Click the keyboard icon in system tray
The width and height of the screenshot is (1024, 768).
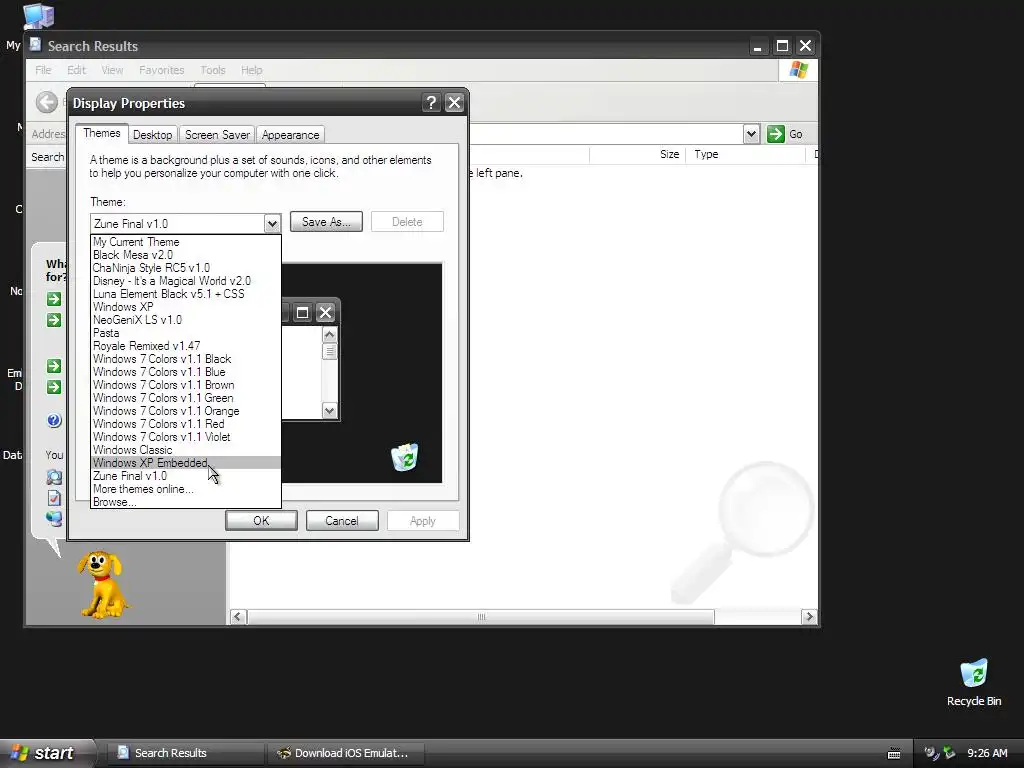click(894, 754)
